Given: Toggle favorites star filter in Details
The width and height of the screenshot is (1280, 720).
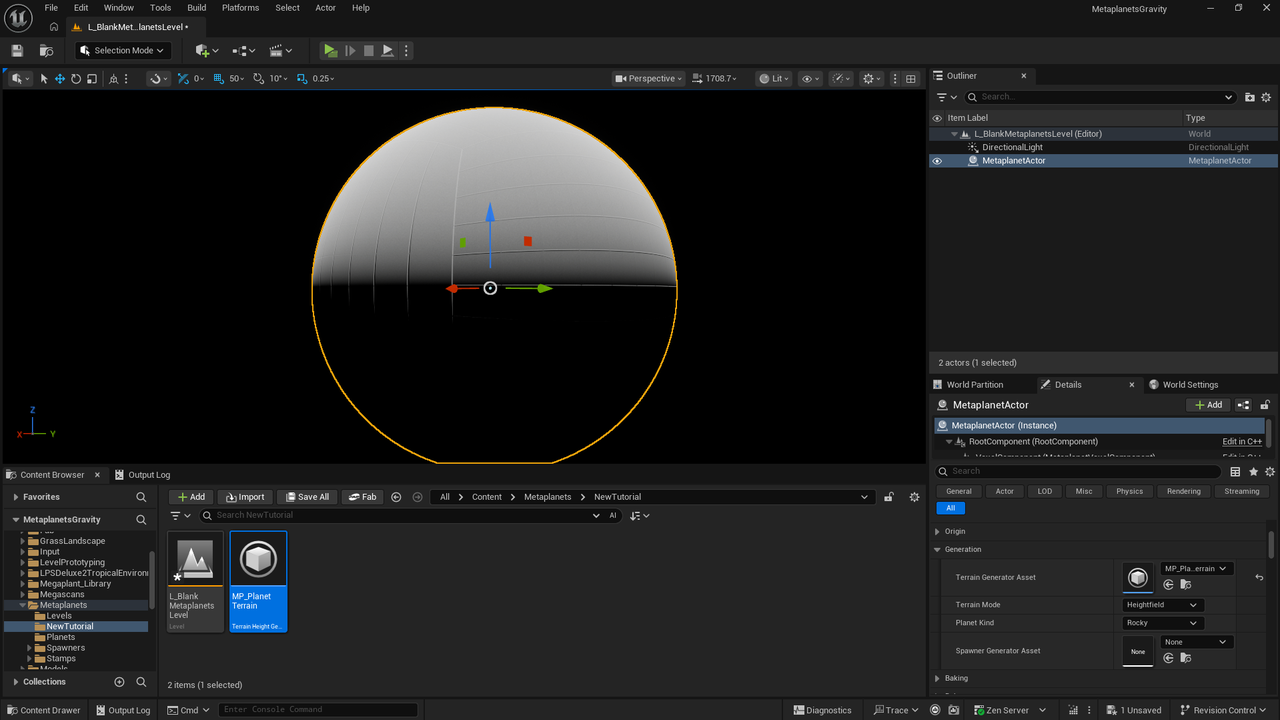Looking at the screenshot, I should 1253,471.
